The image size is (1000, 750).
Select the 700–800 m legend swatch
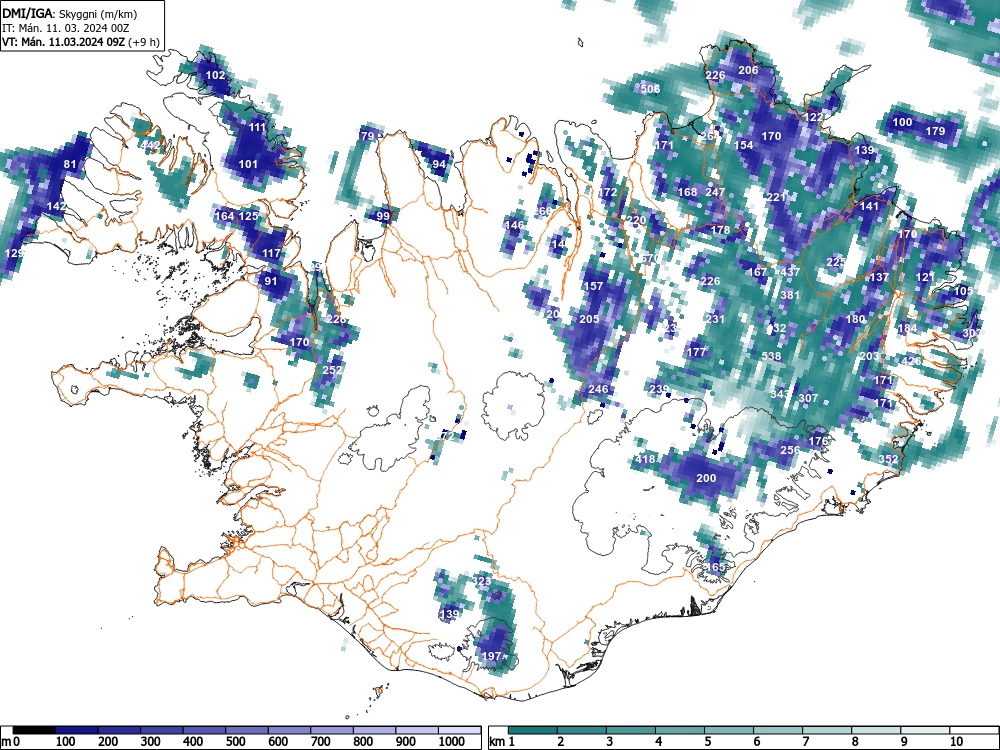point(332,730)
